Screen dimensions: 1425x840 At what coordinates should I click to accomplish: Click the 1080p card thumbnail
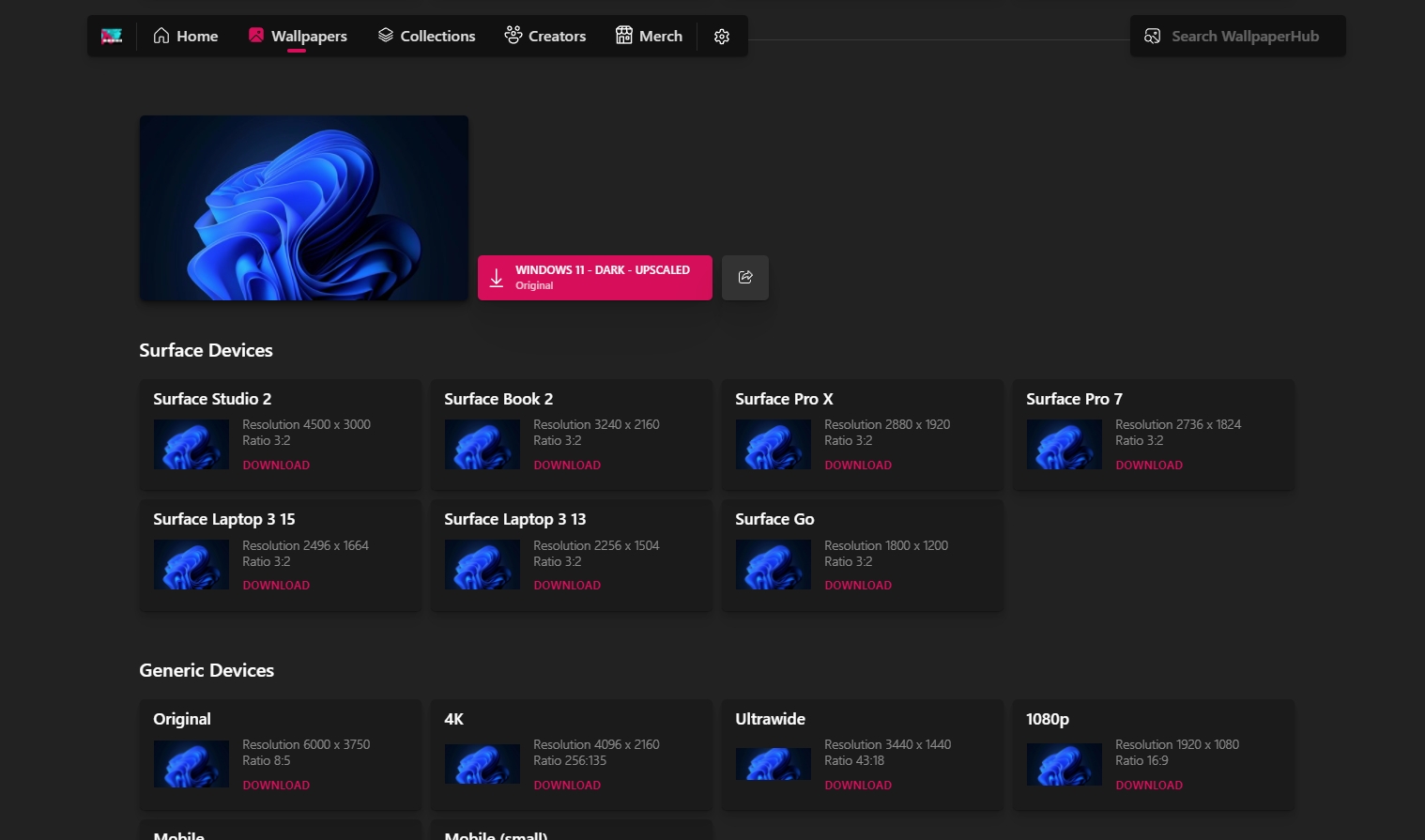pos(1065,764)
